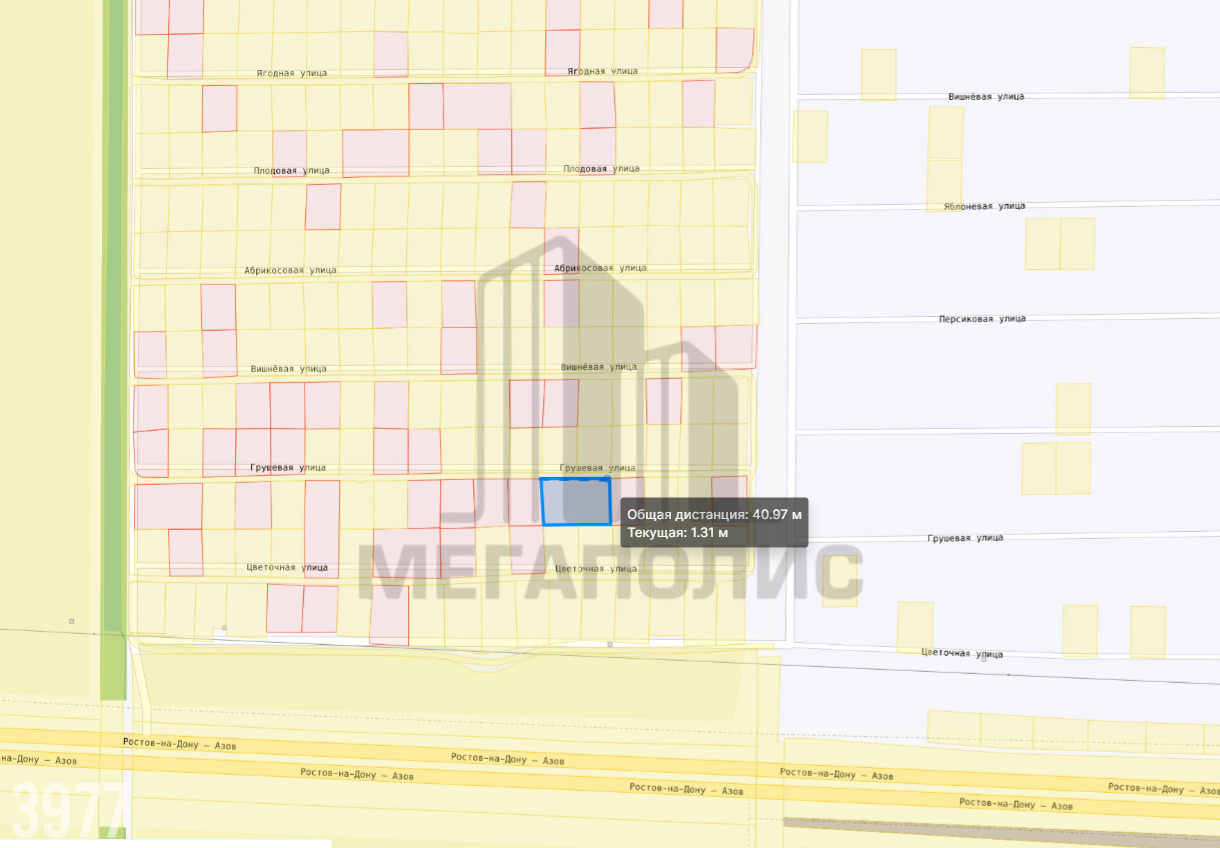This screenshot has height=848, width=1220.
Task: Select the yellow parcel pair below Яблоневая улица
Action: point(1060,243)
